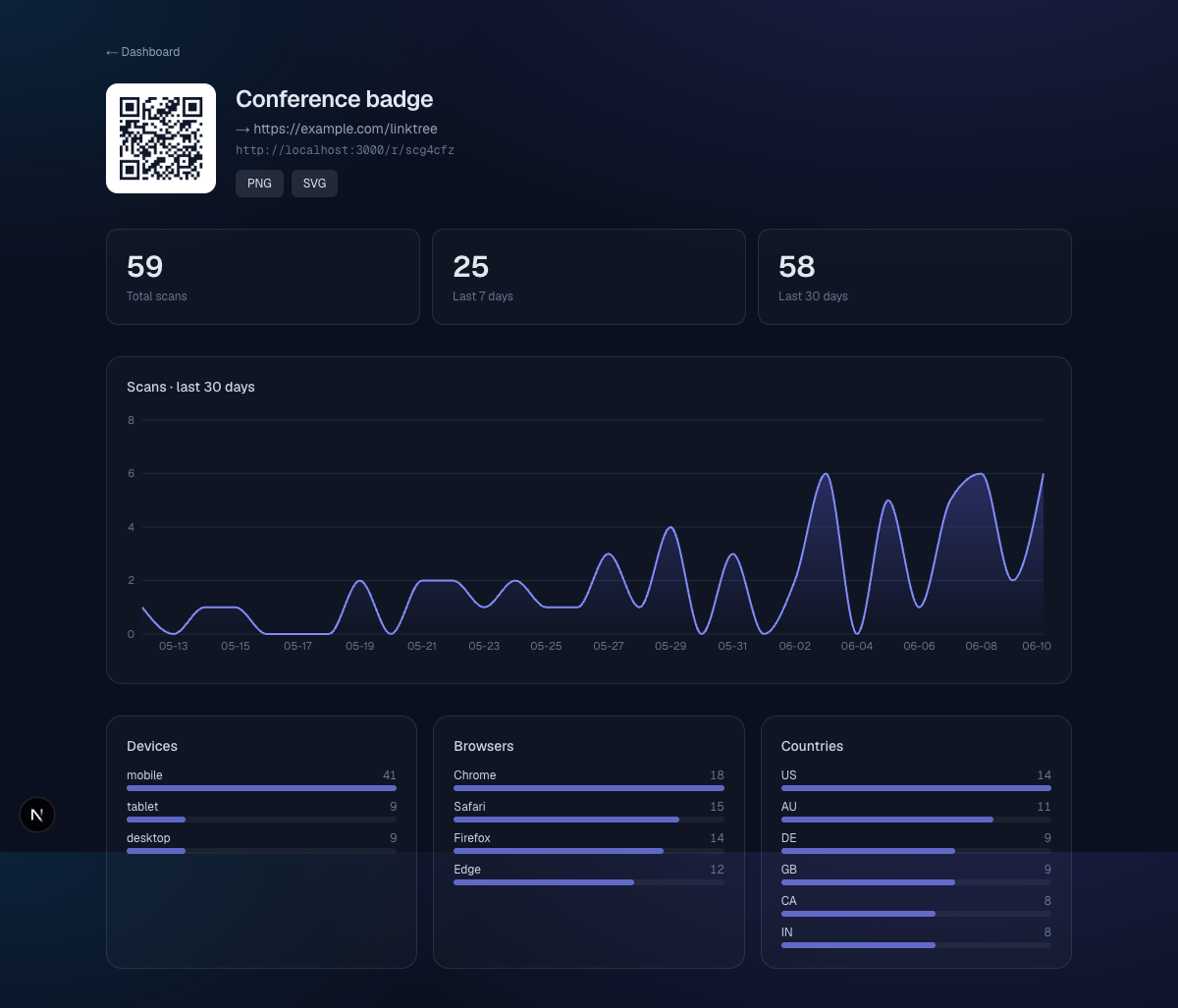Image resolution: width=1178 pixels, height=1008 pixels.
Task: Open the https://example.com/linktree destination link
Action: click(x=337, y=129)
